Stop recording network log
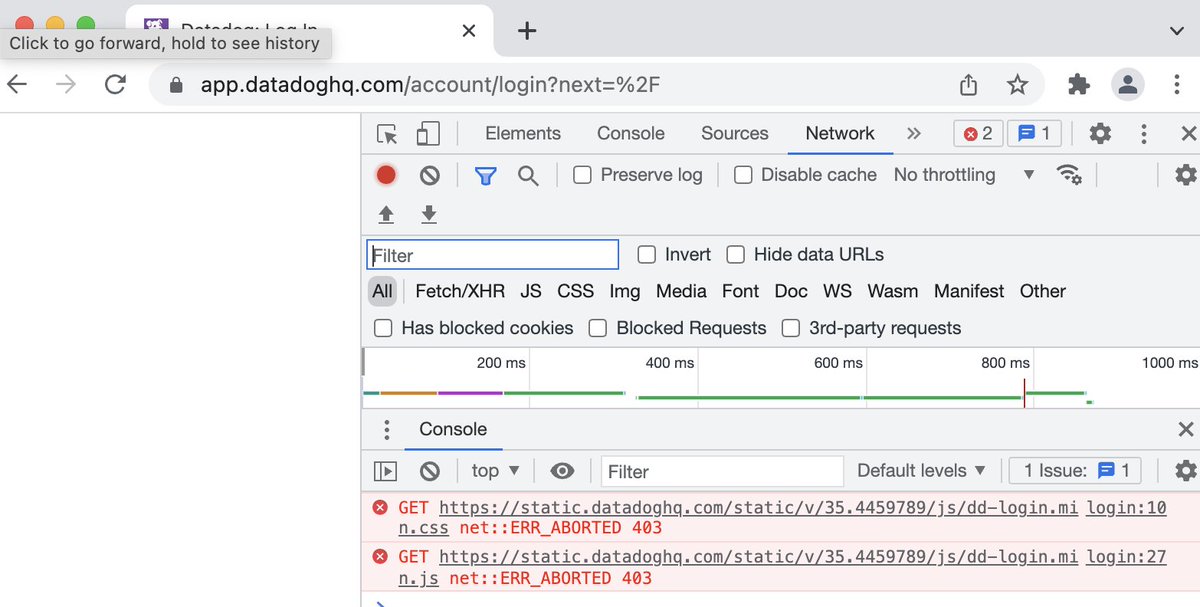Screen dimensions: 1200x607 (x=386, y=175)
